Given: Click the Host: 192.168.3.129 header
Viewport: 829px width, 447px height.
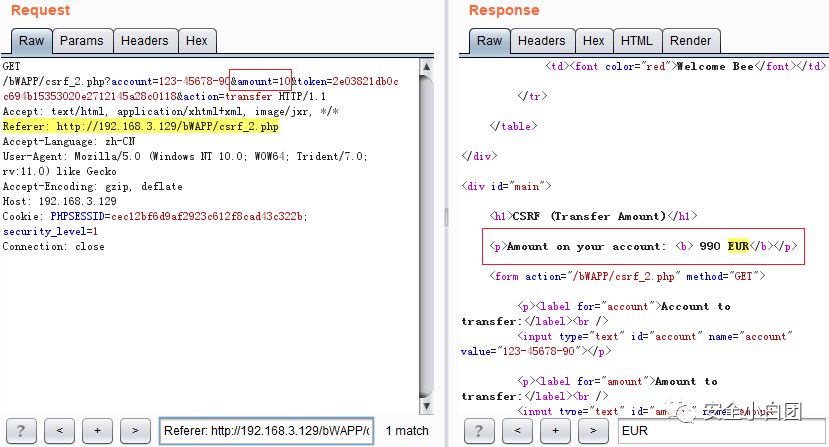Looking at the screenshot, I should coord(60,202).
